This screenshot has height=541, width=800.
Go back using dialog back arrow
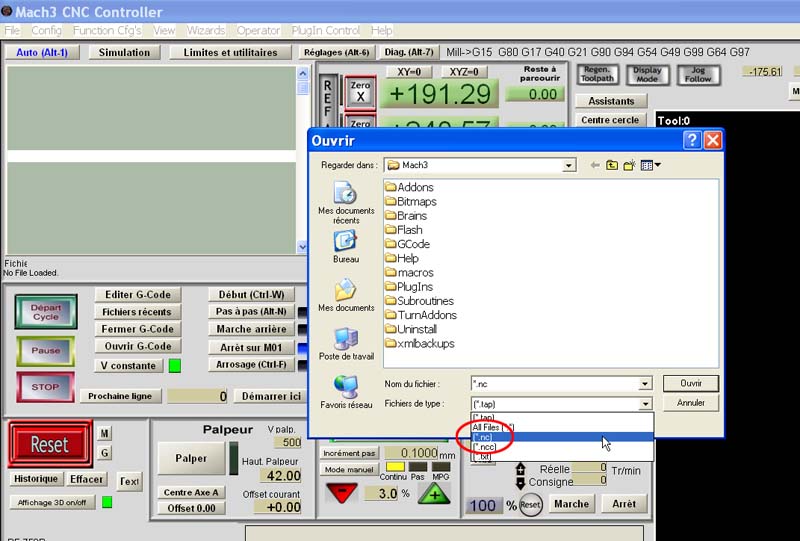pos(594,165)
